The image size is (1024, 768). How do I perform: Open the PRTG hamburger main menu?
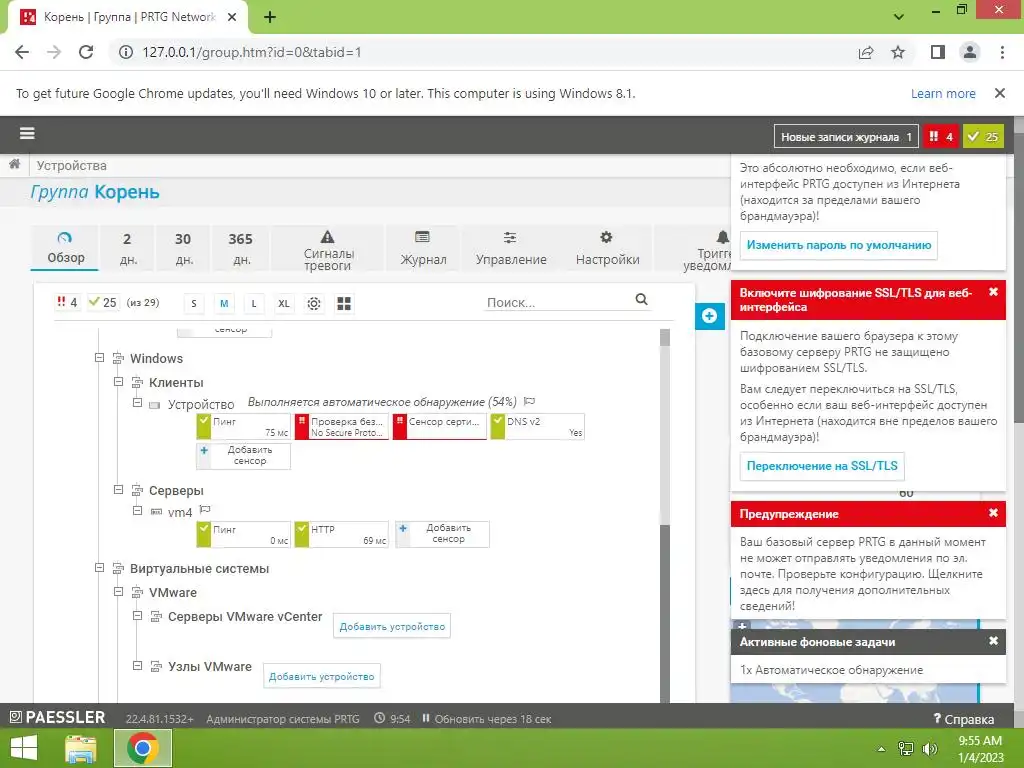(x=27, y=133)
